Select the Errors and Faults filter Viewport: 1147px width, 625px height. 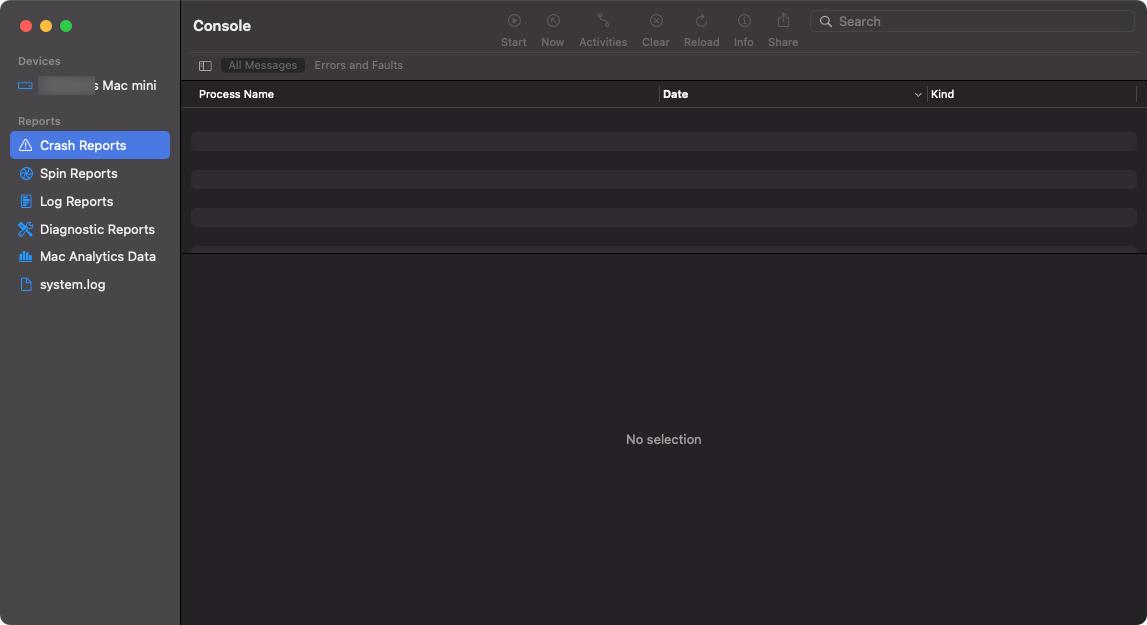point(358,65)
